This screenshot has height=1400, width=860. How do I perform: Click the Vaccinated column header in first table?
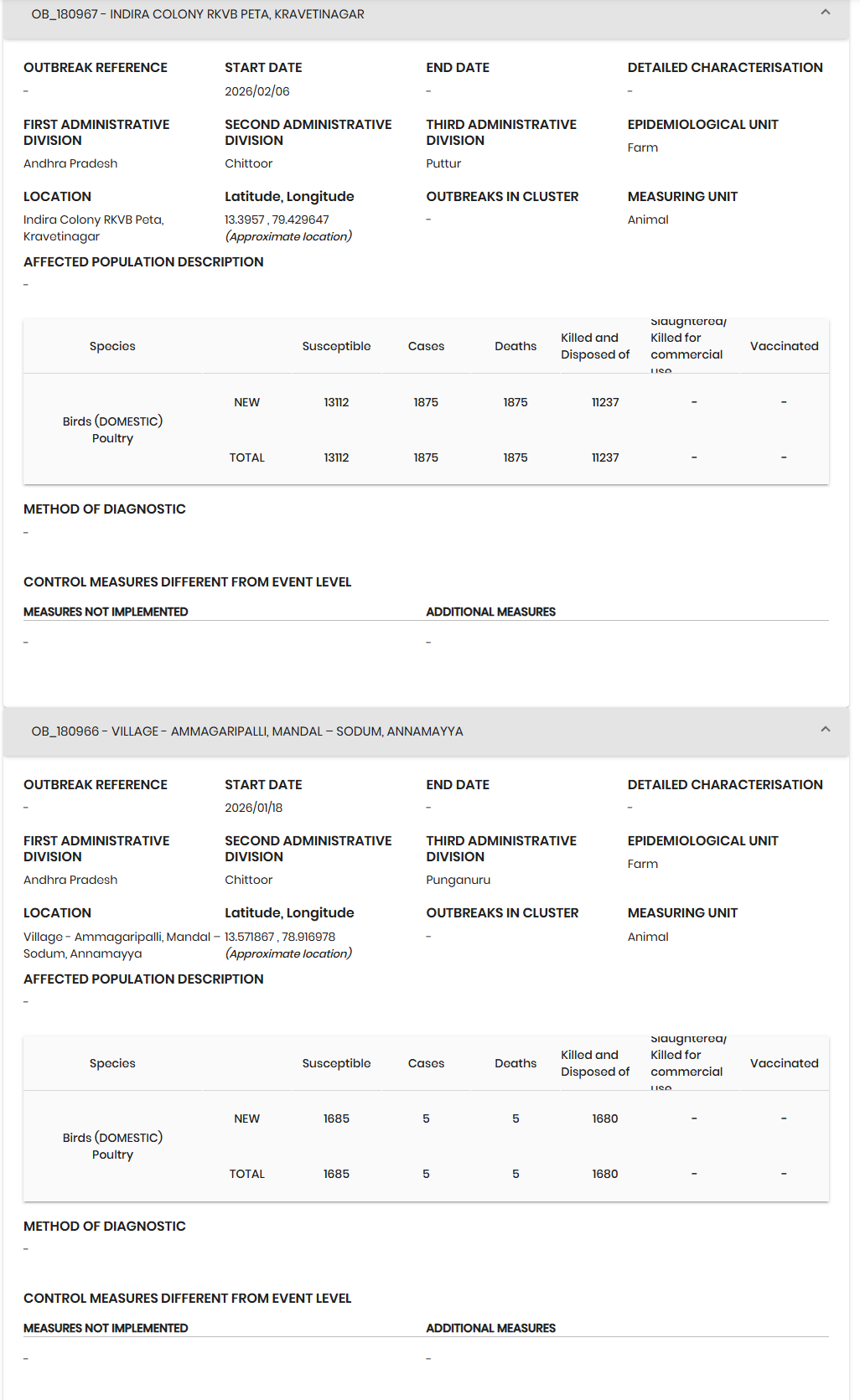click(x=784, y=346)
